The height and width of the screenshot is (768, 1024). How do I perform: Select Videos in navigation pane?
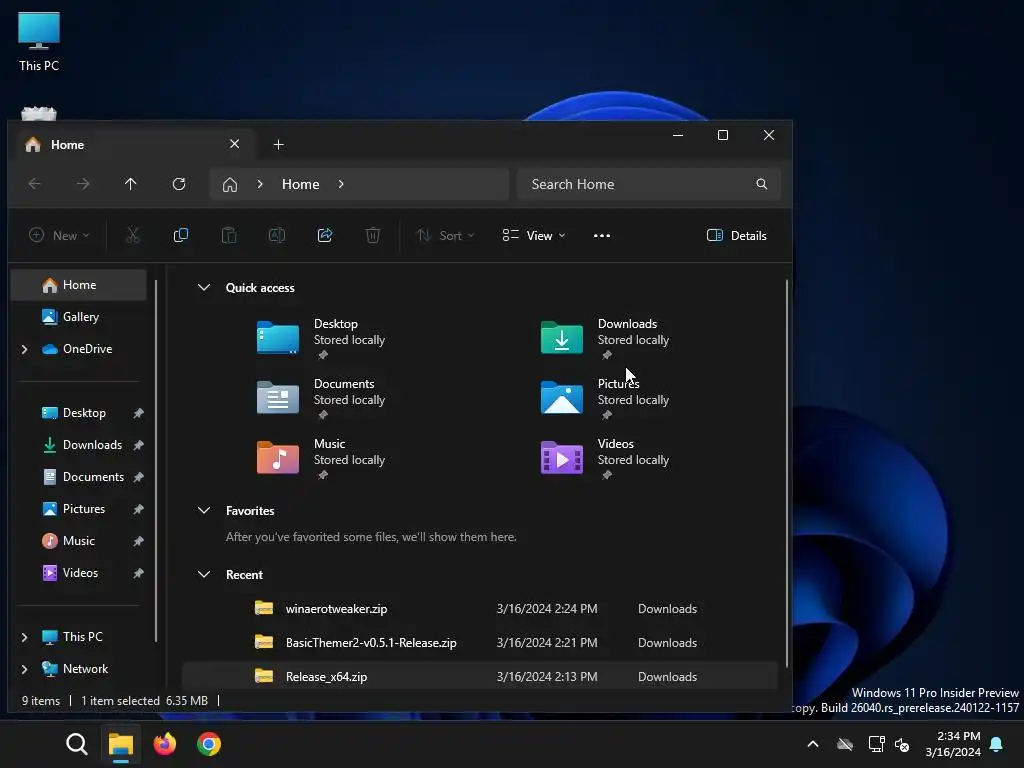[x=78, y=573]
